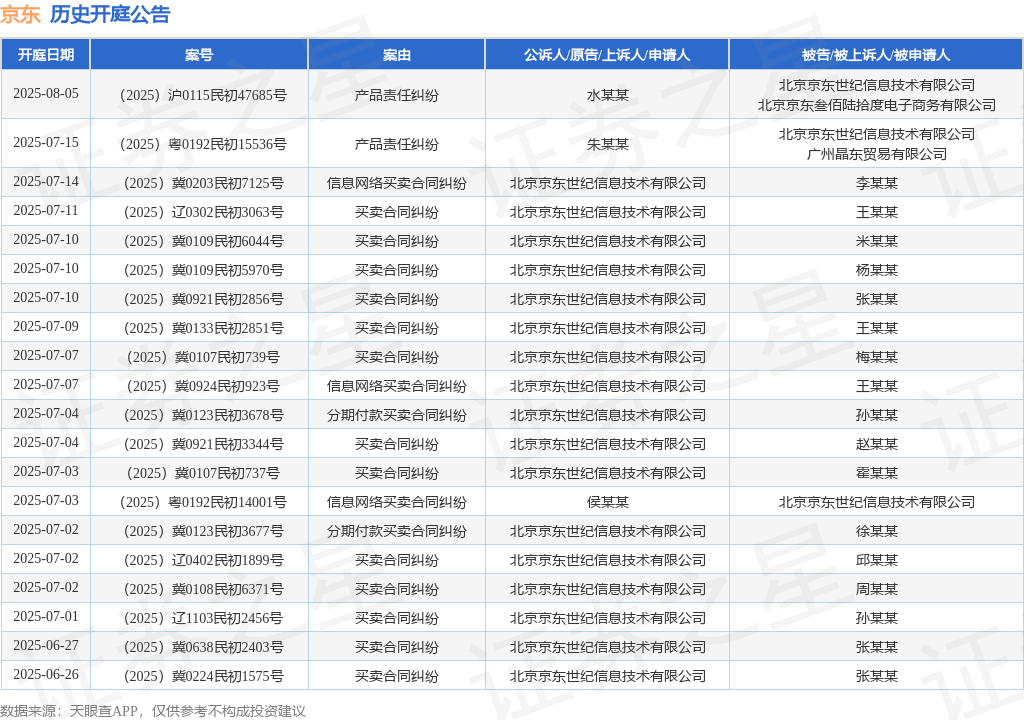Click 产品责任纠纷 in the 水某某 row

coord(396,95)
